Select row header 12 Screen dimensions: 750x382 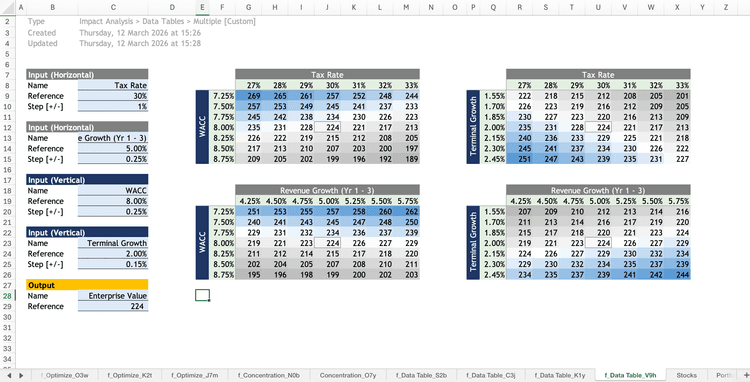pyautogui.click(x=7, y=128)
